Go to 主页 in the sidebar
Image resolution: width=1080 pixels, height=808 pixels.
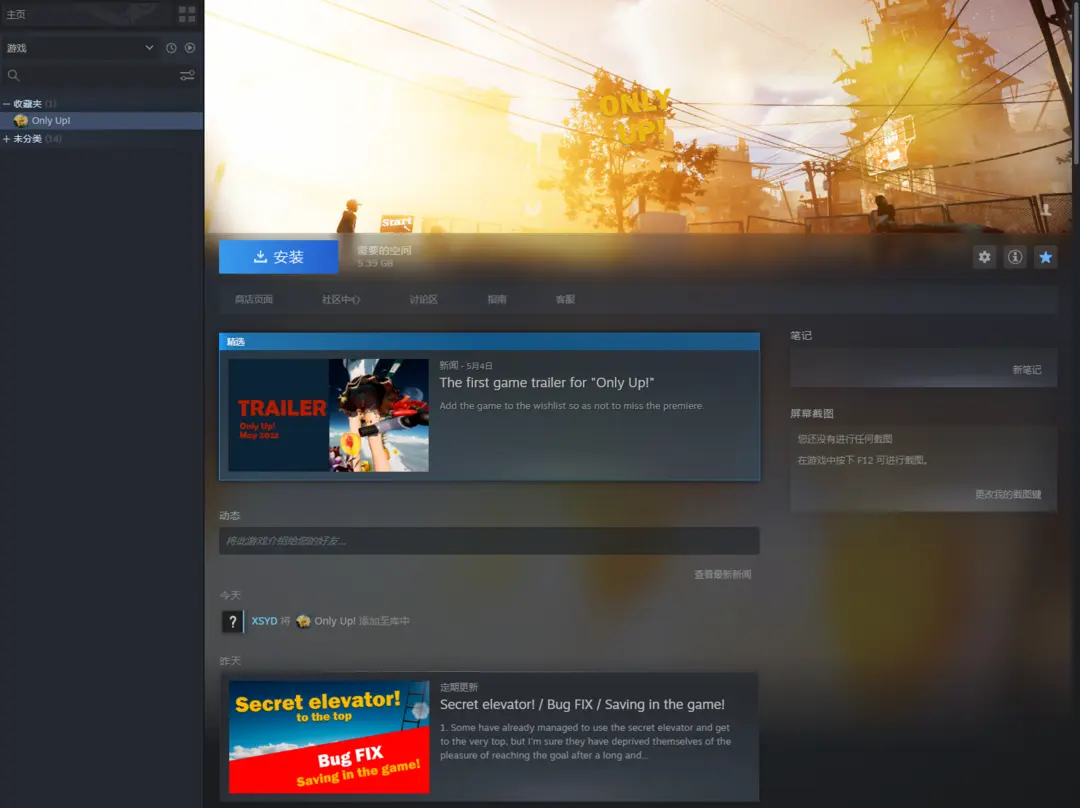click(x=16, y=14)
